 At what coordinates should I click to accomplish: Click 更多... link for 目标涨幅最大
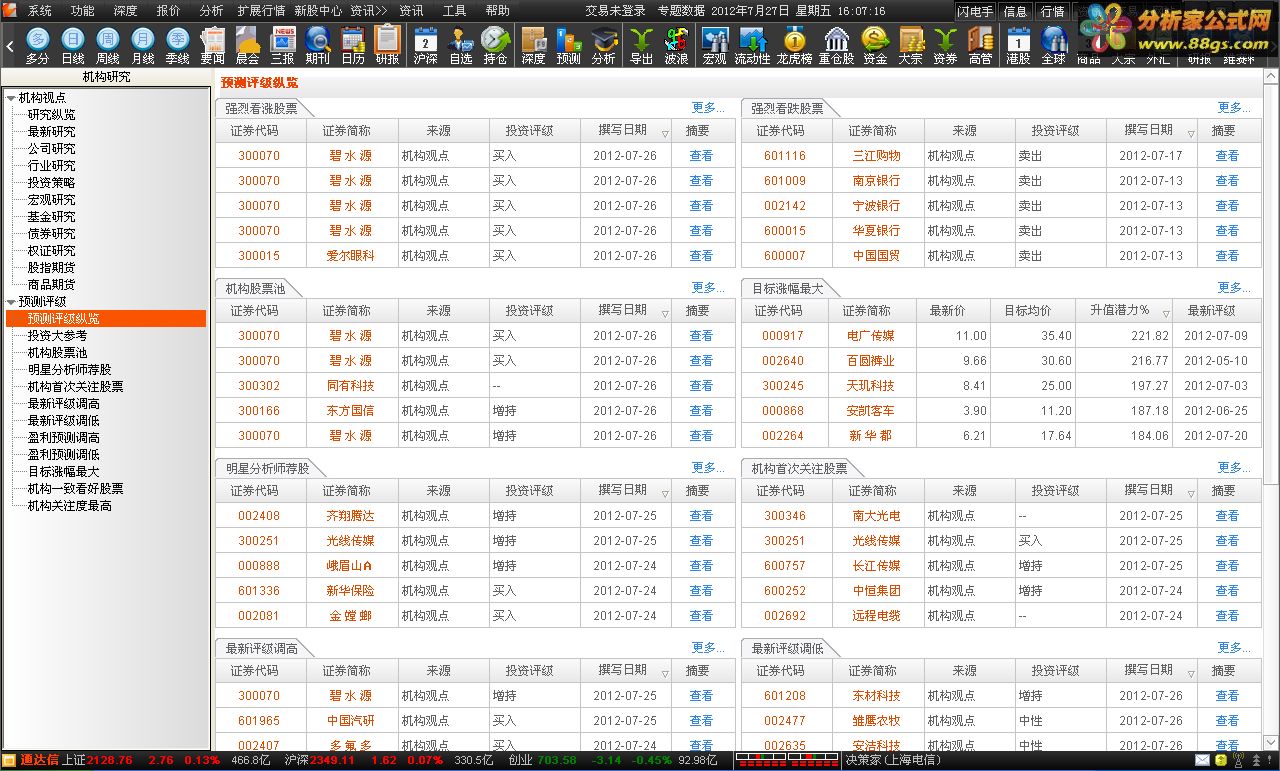(x=1234, y=288)
